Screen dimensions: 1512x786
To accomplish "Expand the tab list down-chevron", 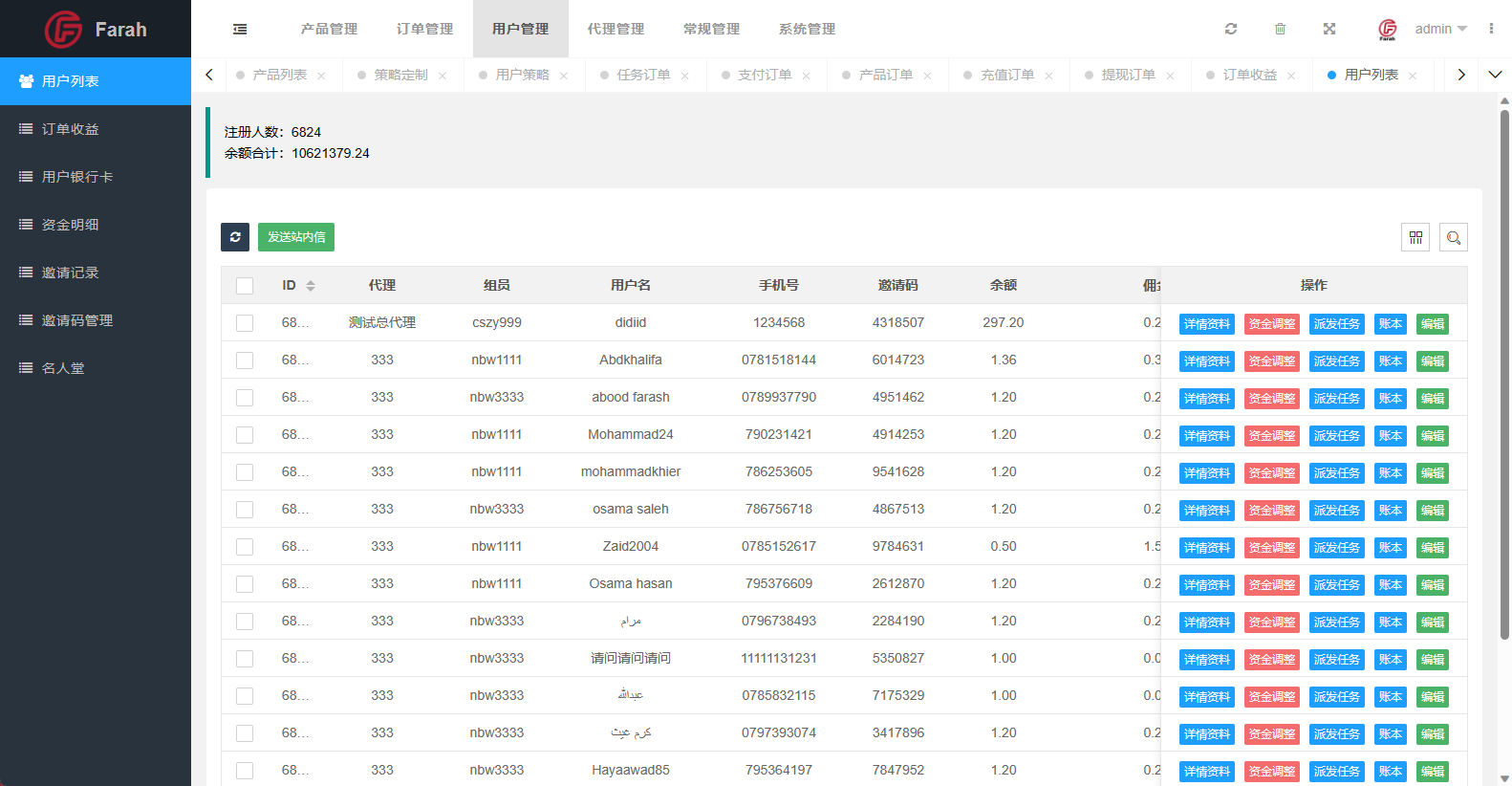I will pos(1495,75).
